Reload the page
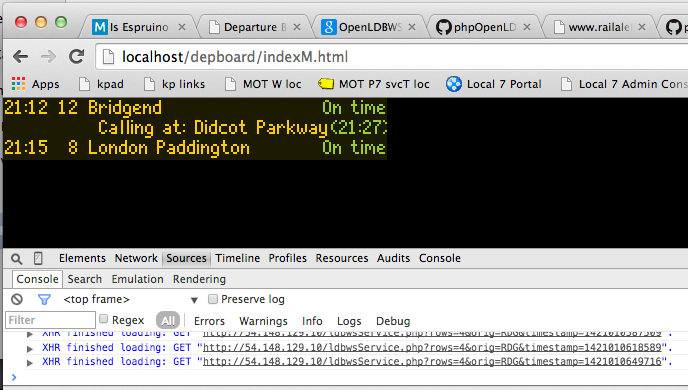Screen dimensions: 688x390 pos(77,56)
